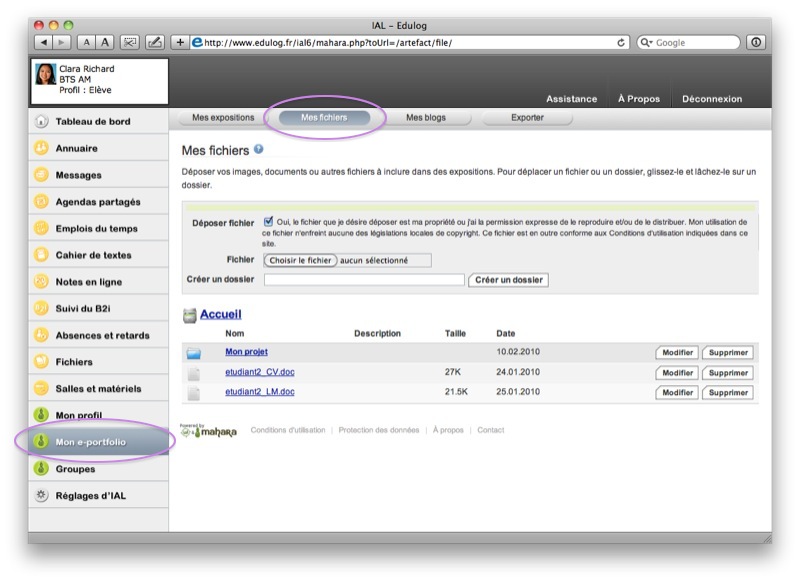Click Supprimer for etudiant2_LM.doc

pyautogui.click(x=727, y=393)
